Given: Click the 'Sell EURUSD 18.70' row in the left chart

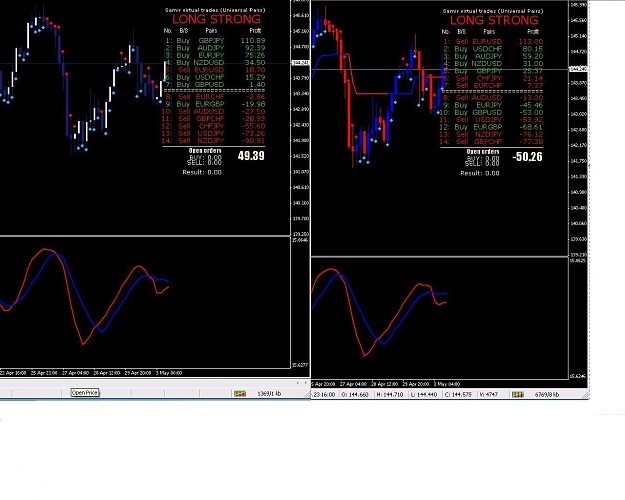Looking at the screenshot, I should click(x=215, y=70).
